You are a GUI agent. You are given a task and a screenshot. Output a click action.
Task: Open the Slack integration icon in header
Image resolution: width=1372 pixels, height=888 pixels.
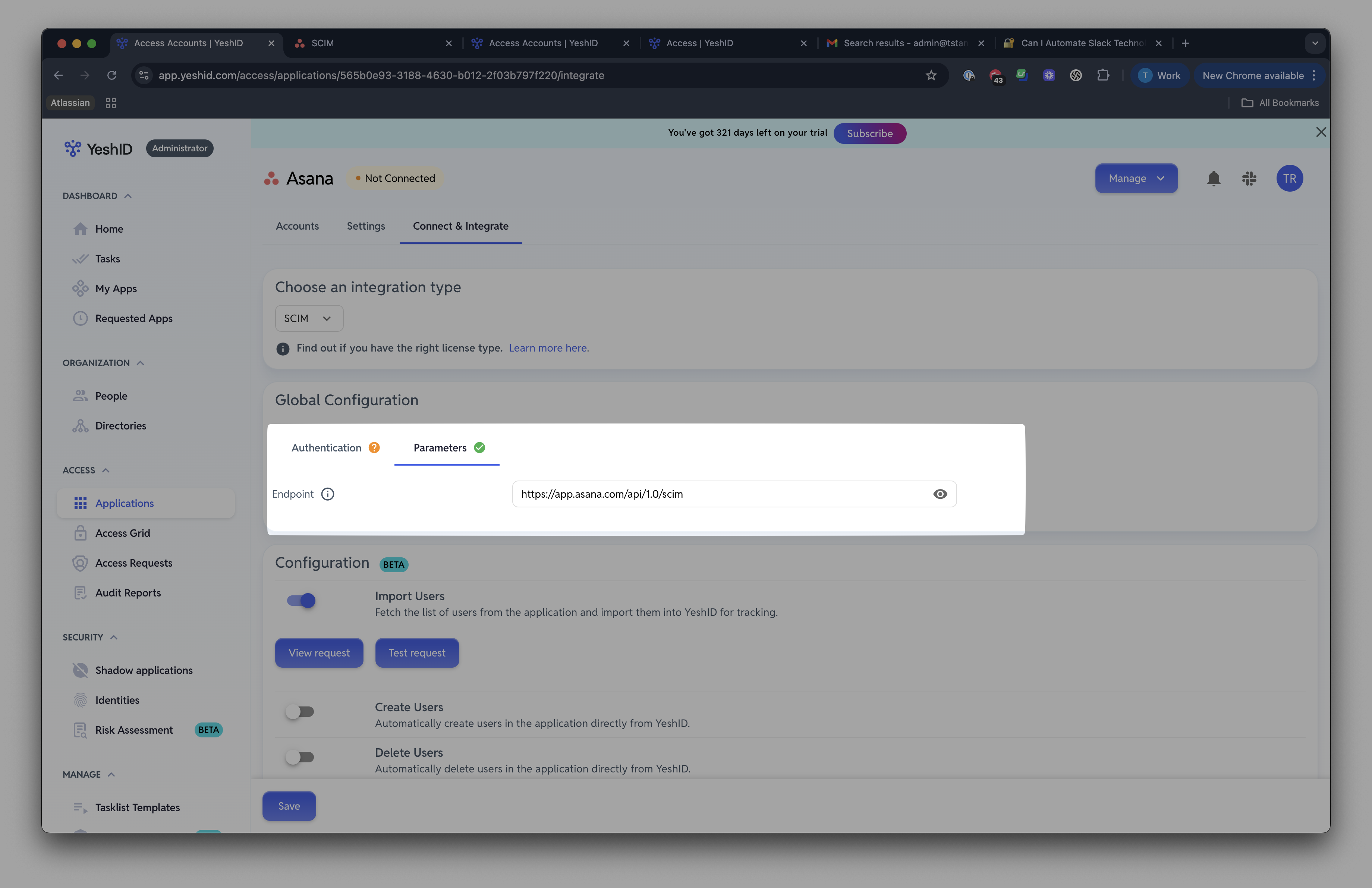[x=1249, y=179]
